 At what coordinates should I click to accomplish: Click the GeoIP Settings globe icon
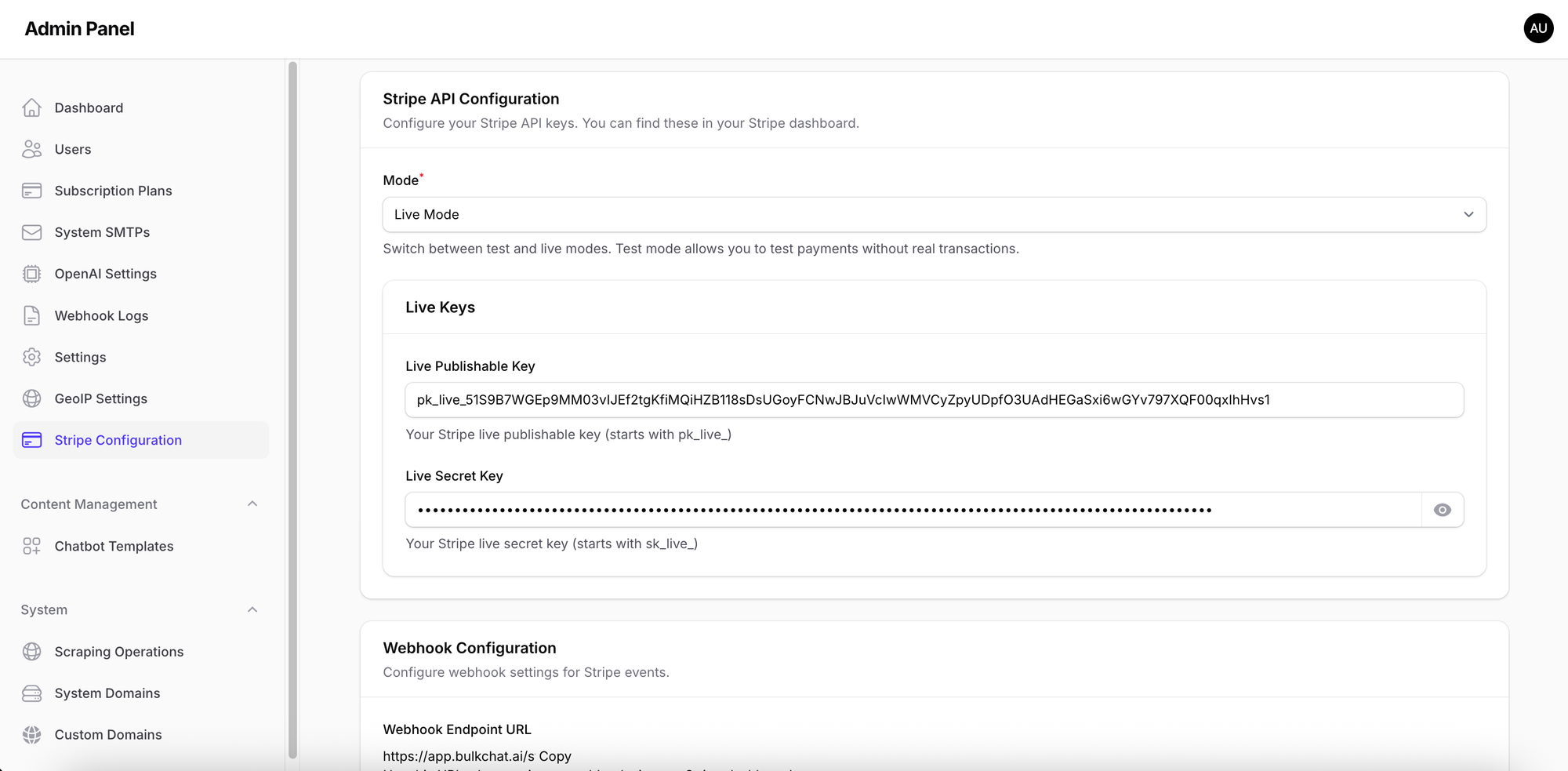(31, 398)
